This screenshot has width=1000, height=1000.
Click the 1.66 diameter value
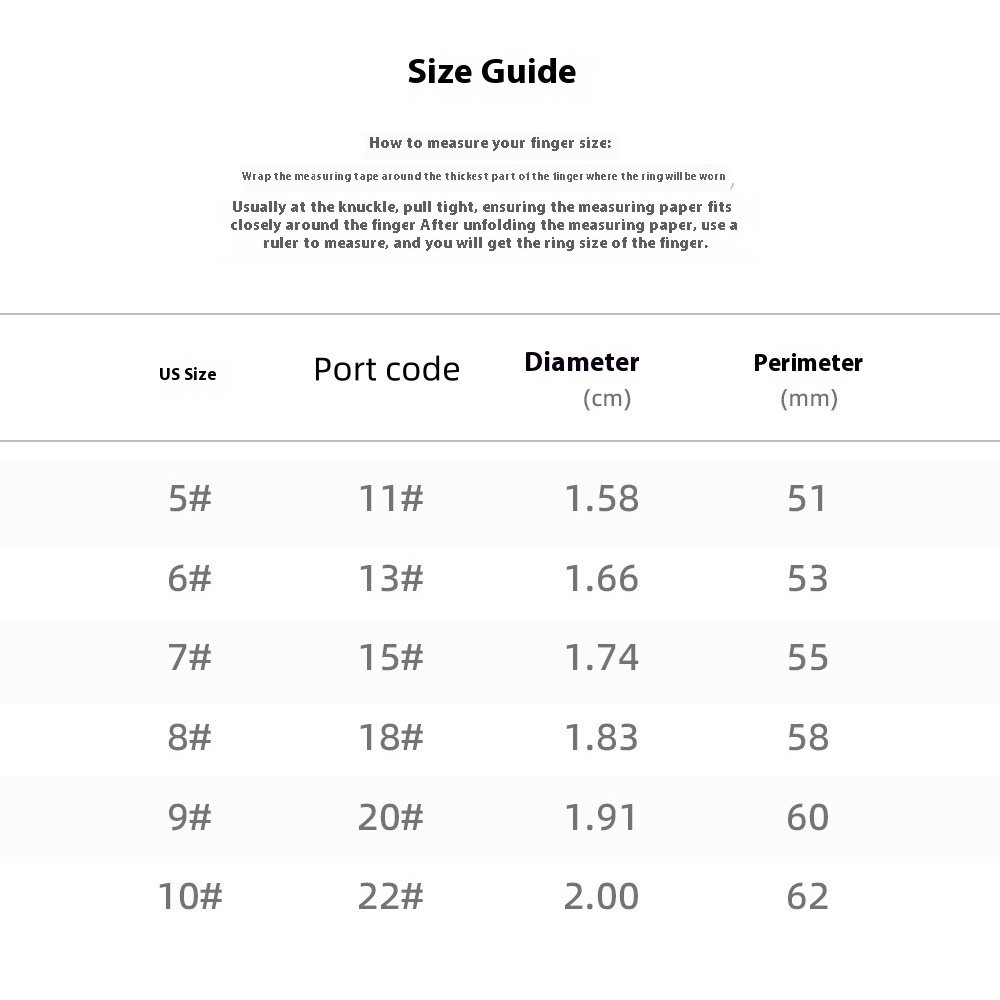[601, 578]
